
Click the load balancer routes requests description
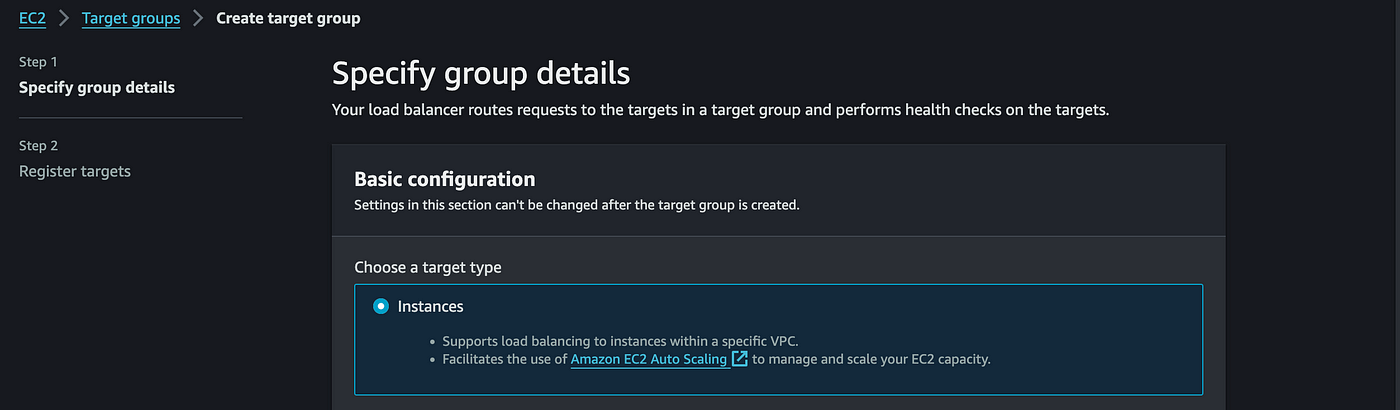click(x=721, y=109)
